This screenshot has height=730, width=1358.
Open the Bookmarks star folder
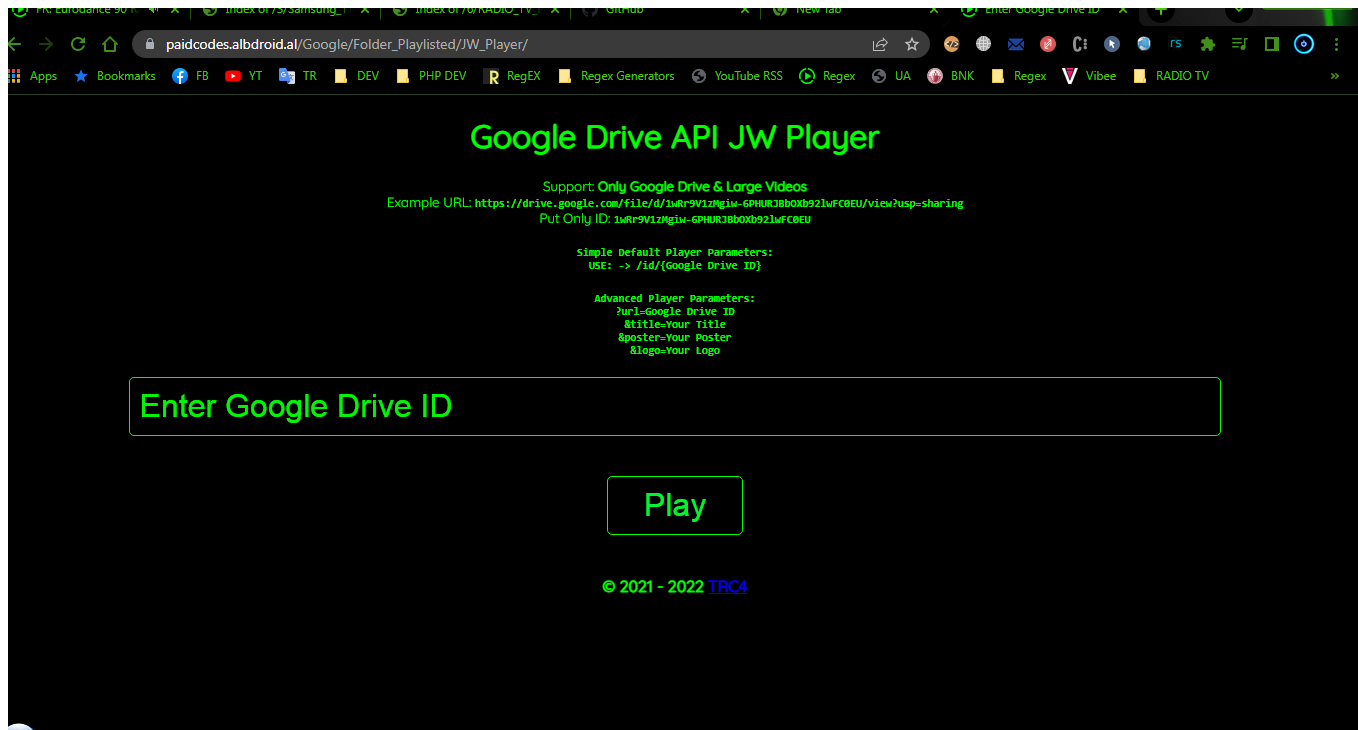pyautogui.click(x=115, y=76)
